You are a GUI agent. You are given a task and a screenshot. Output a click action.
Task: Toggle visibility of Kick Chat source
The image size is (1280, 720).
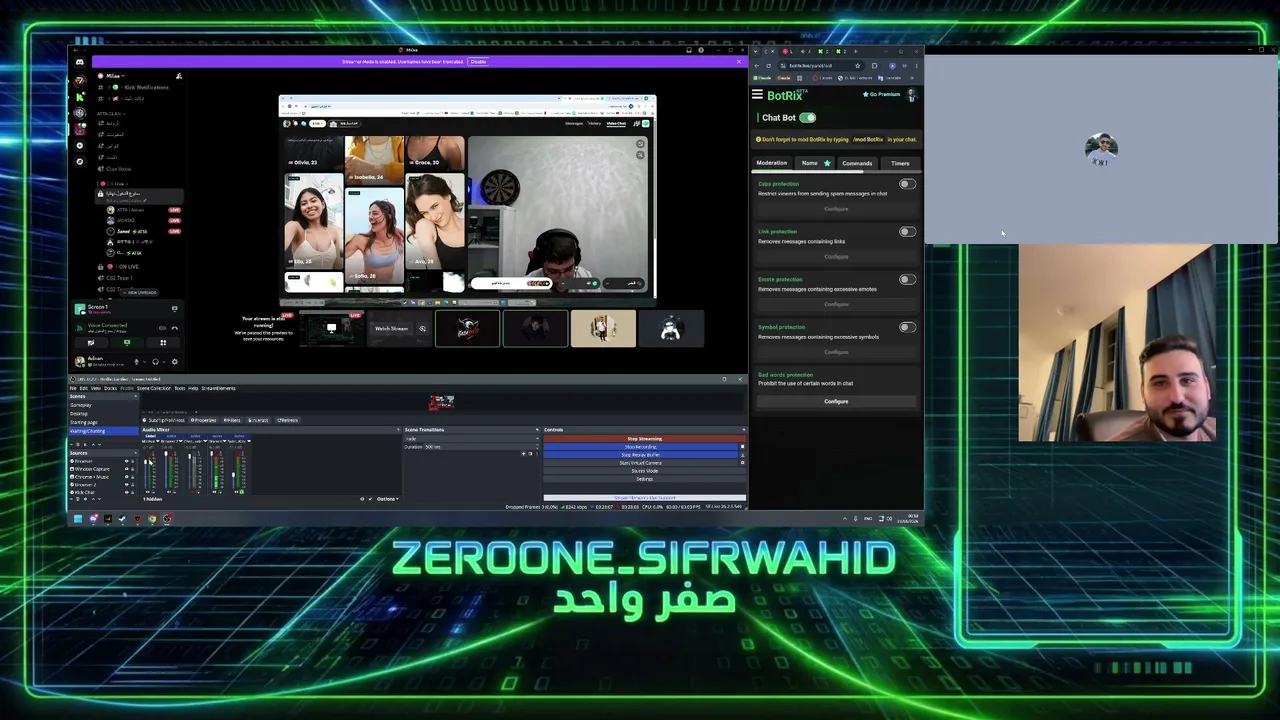click(126, 493)
